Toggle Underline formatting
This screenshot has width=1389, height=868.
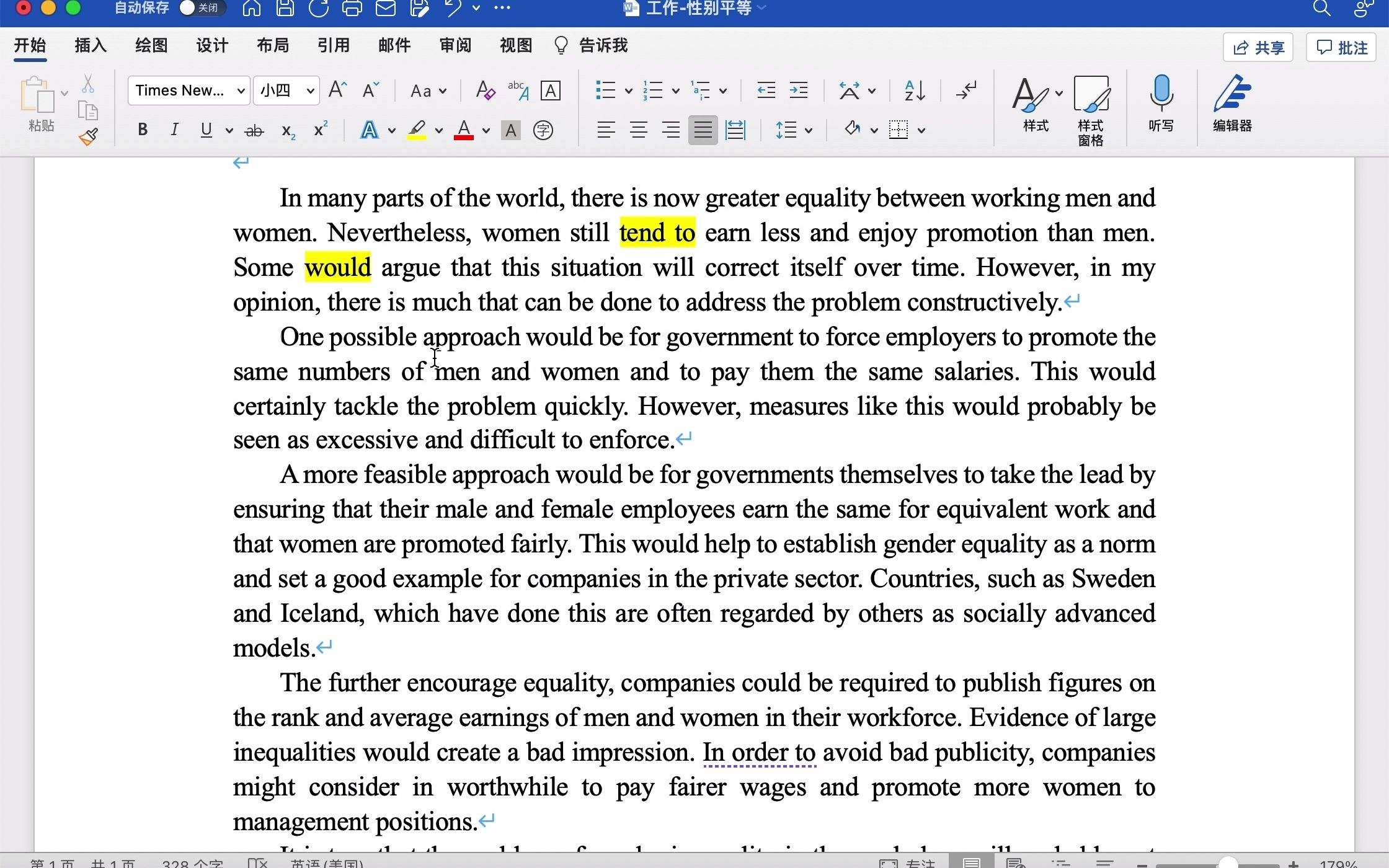pyautogui.click(x=206, y=130)
